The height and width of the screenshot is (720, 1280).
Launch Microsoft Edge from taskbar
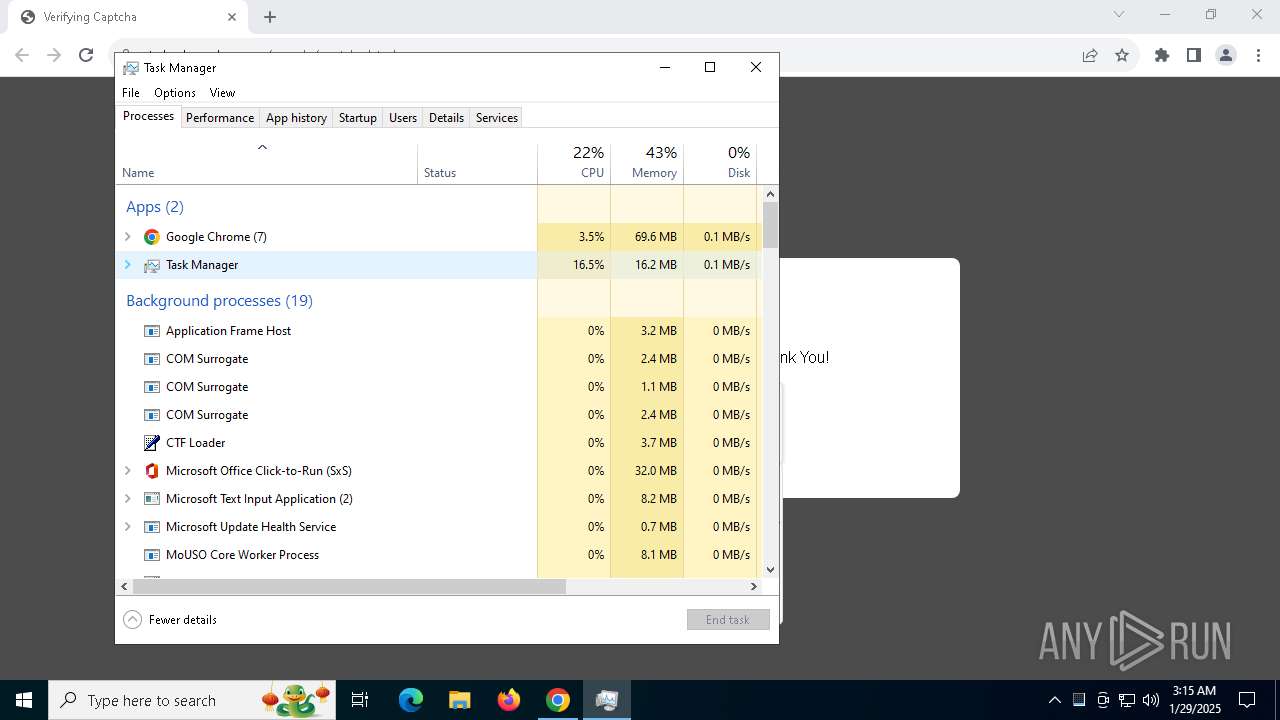[411, 700]
